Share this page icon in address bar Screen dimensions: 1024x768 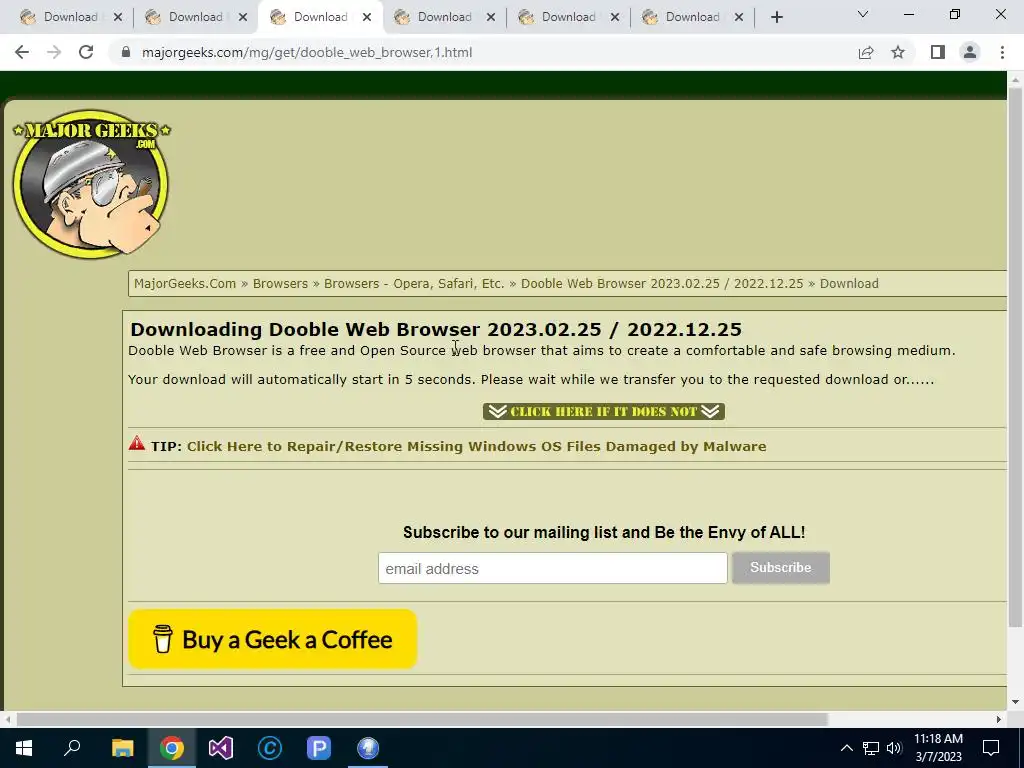coord(866,52)
